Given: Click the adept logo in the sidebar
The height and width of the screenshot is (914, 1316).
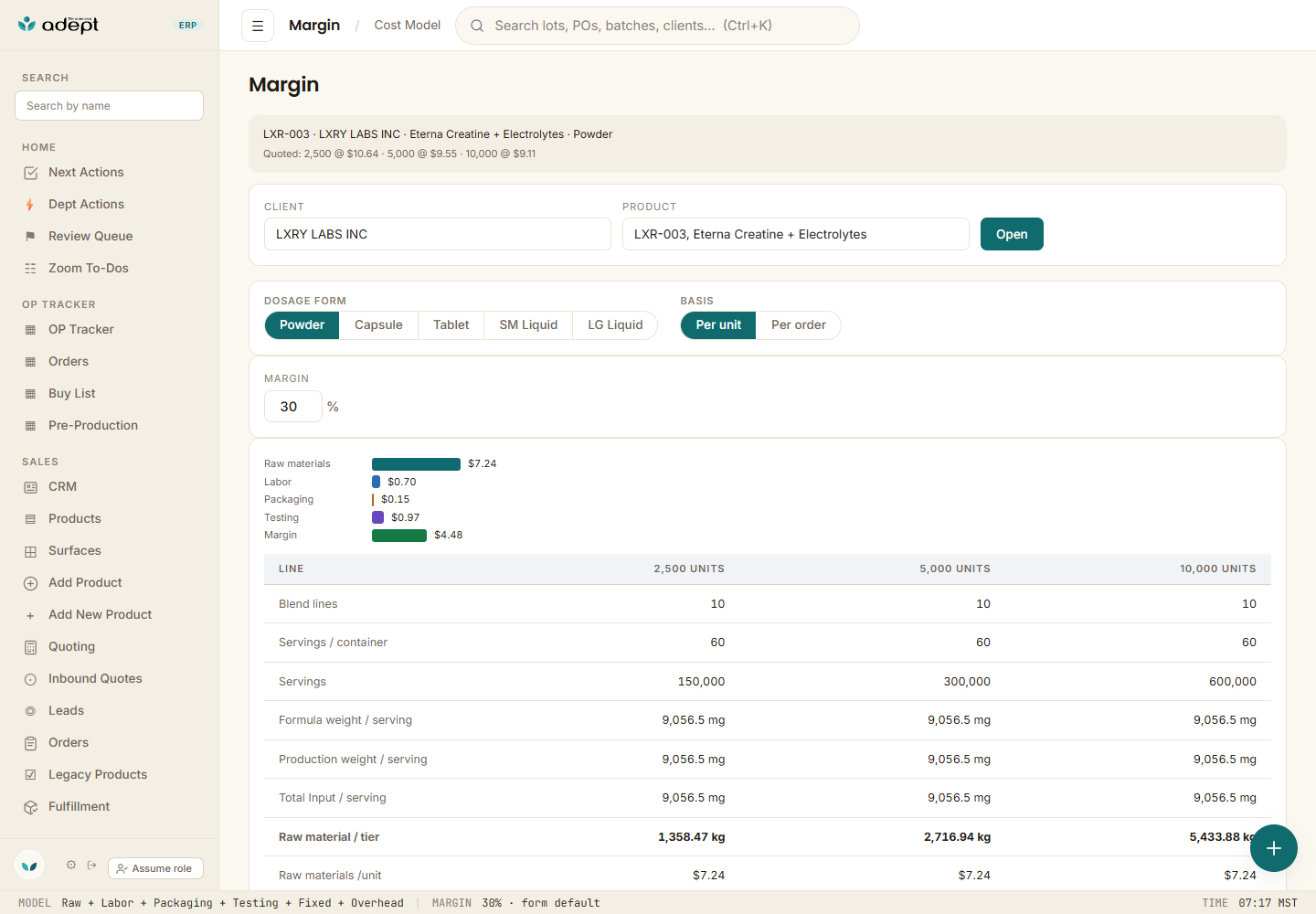Looking at the screenshot, I should (58, 25).
